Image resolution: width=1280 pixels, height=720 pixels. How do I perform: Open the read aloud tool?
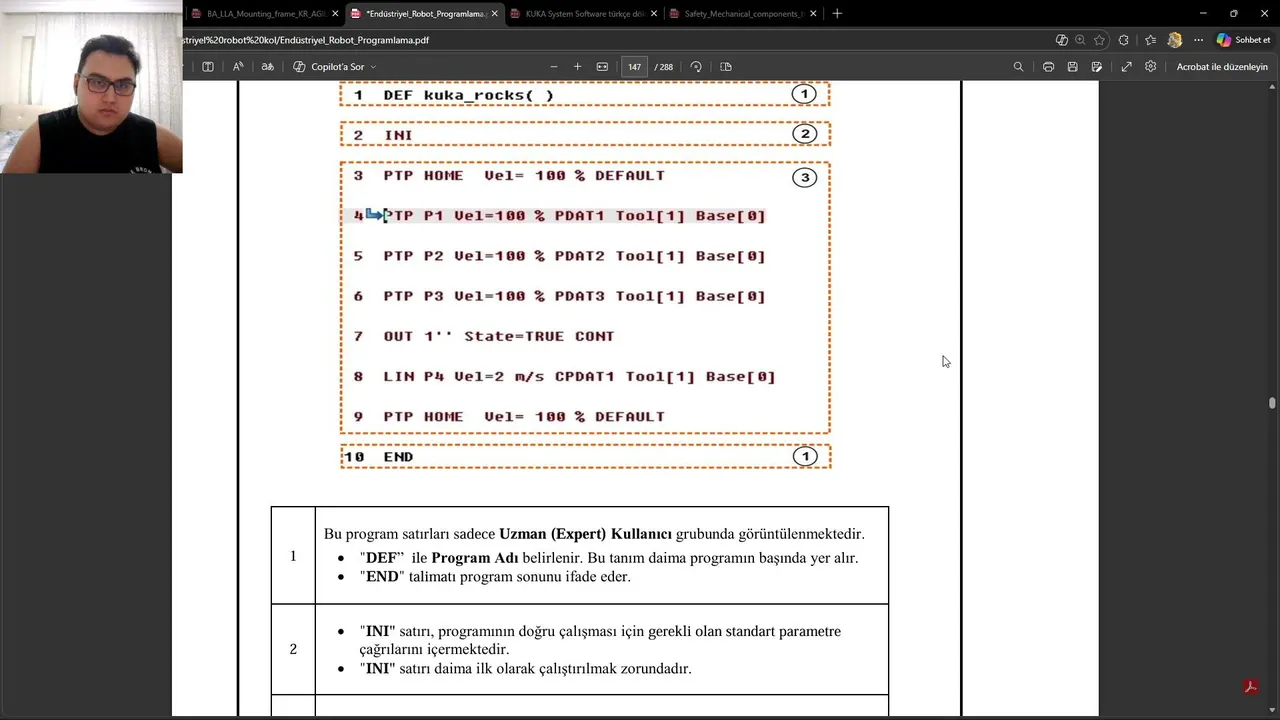(x=238, y=67)
